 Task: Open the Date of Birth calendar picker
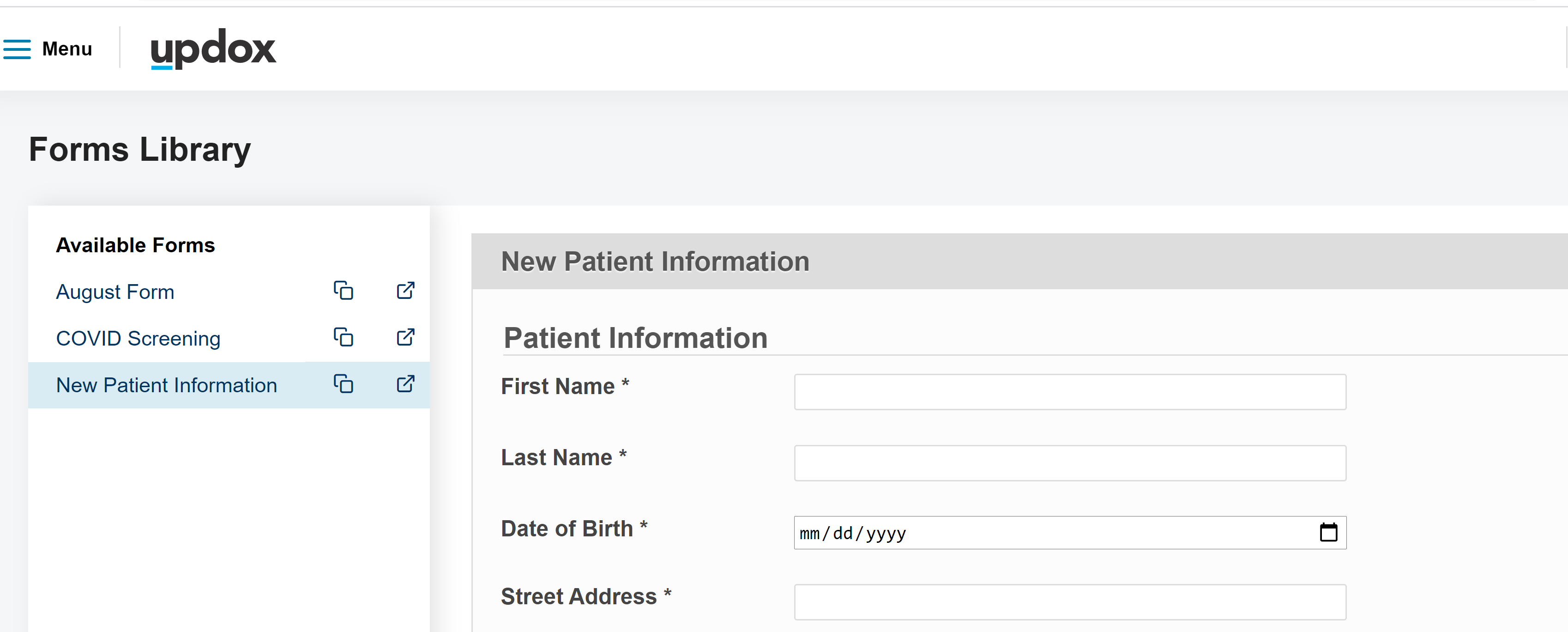tap(1328, 533)
